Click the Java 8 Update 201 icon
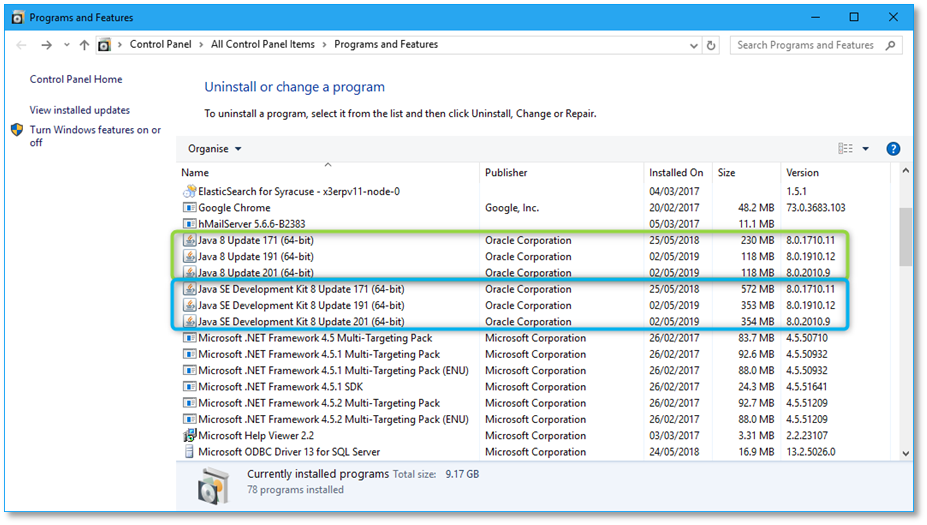The image size is (927, 525). (189, 273)
